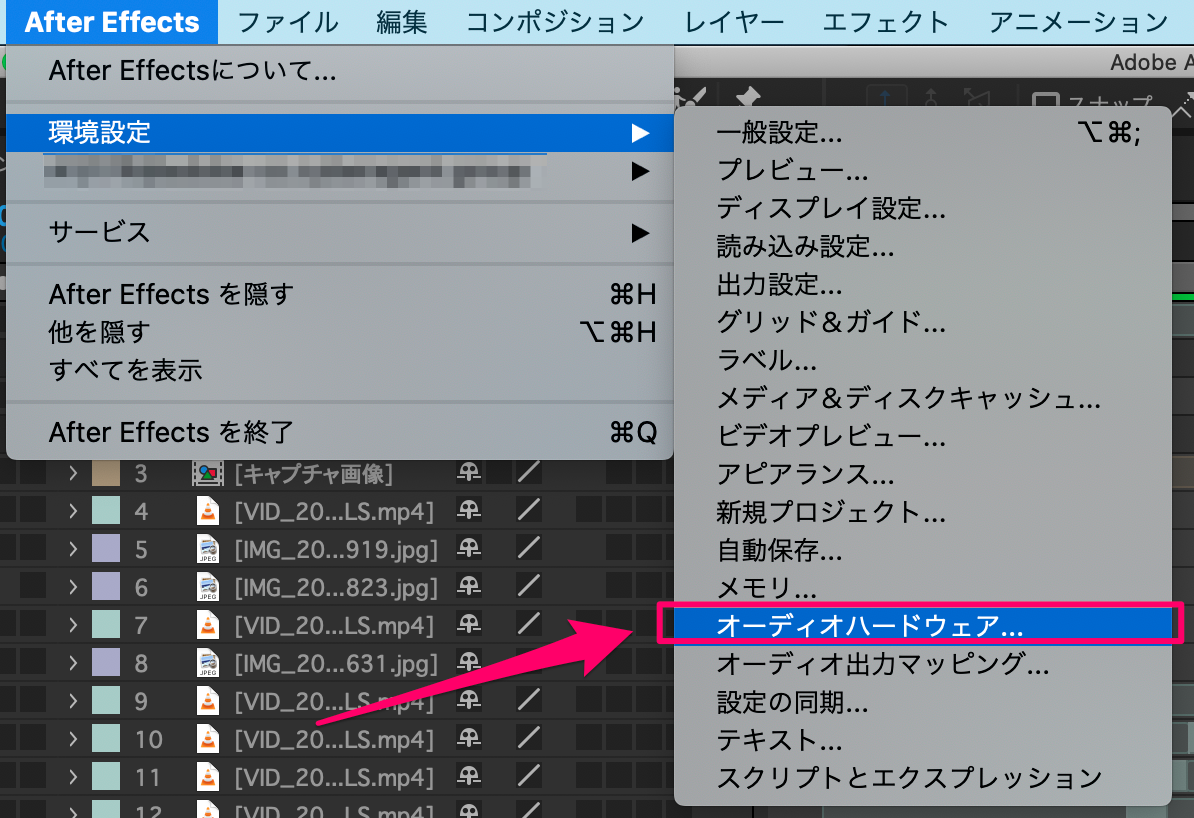
Task: Toggle shy switch on layer 6
Action: click(x=469, y=586)
